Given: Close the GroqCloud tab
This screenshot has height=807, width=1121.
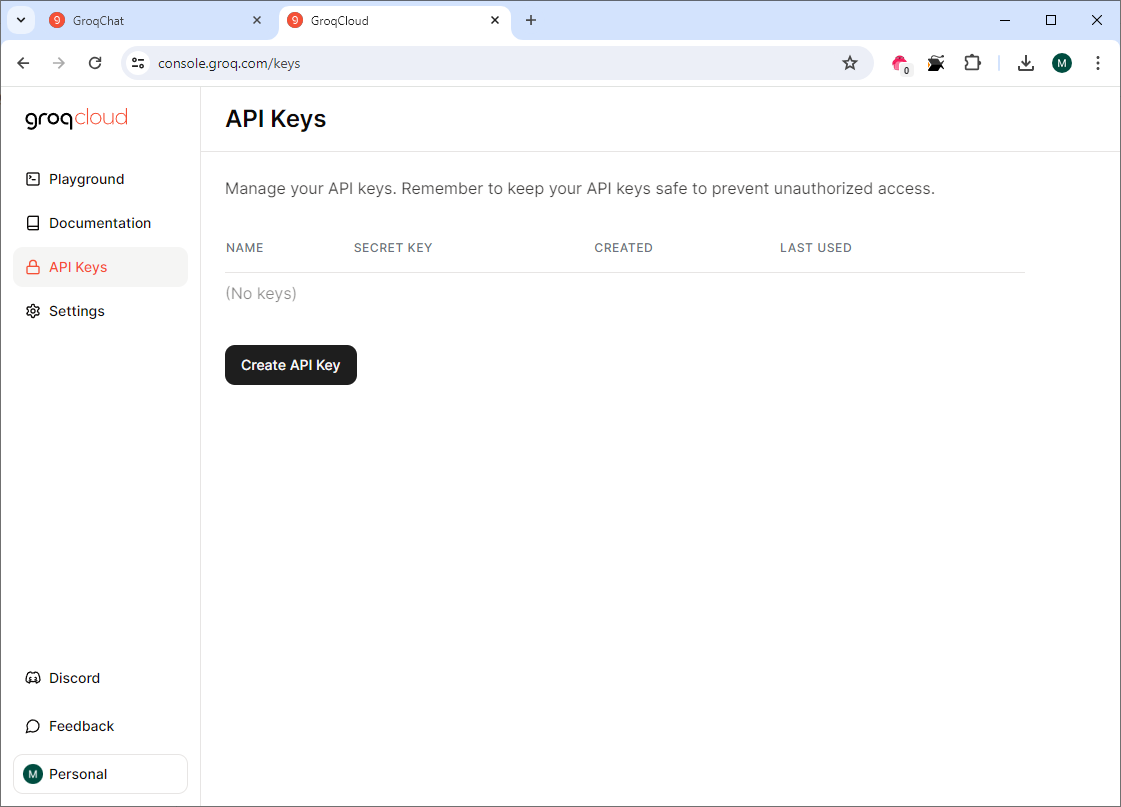Looking at the screenshot, I should 495,21.
